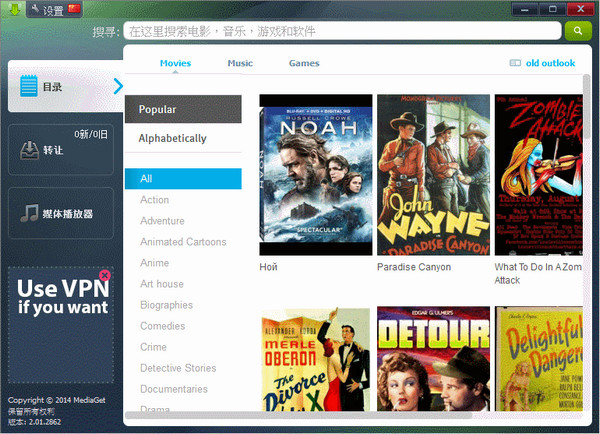600x434 pixels.
Task: Switch to the Music tab
Action: point(240,63)
